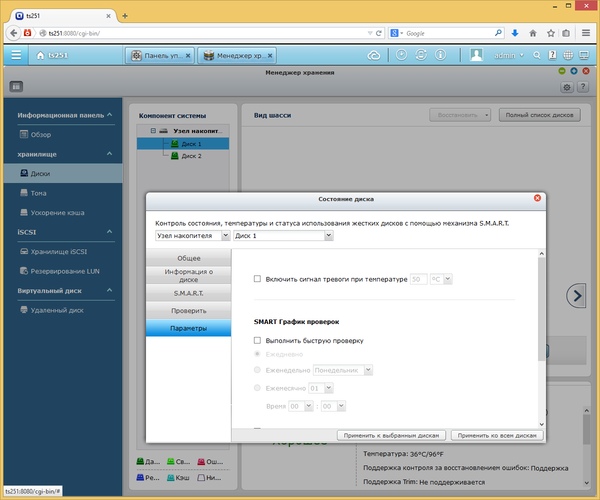
Task: Open Восстановить dropdown button
Action: 460,115
